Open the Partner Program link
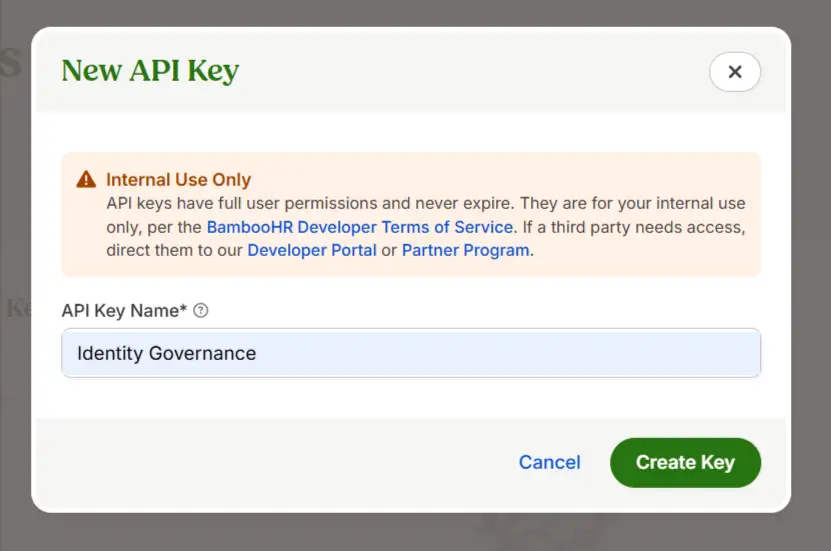831x551 pixels. pyautogui.click(x=465, y=250)
